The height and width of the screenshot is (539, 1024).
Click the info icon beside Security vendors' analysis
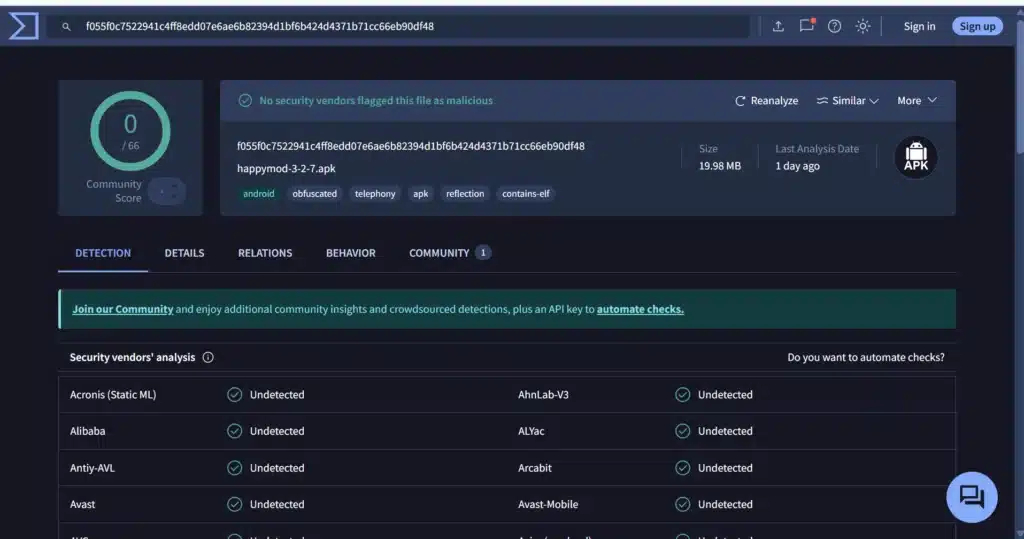(208, 357)
